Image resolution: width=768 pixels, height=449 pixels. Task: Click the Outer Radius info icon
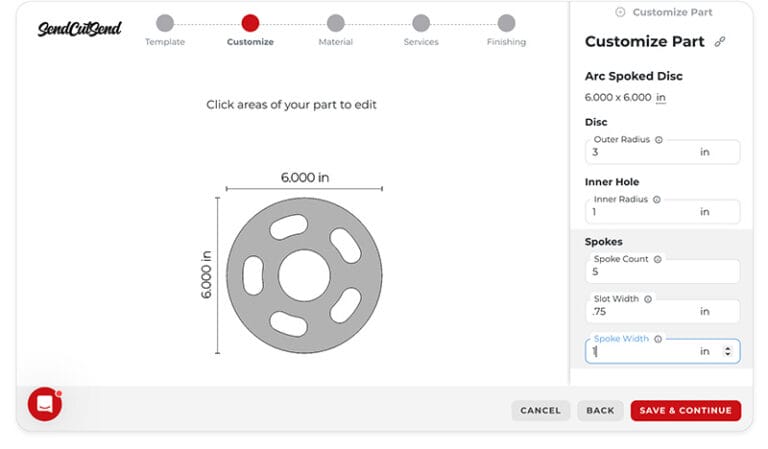click(658, 140)
